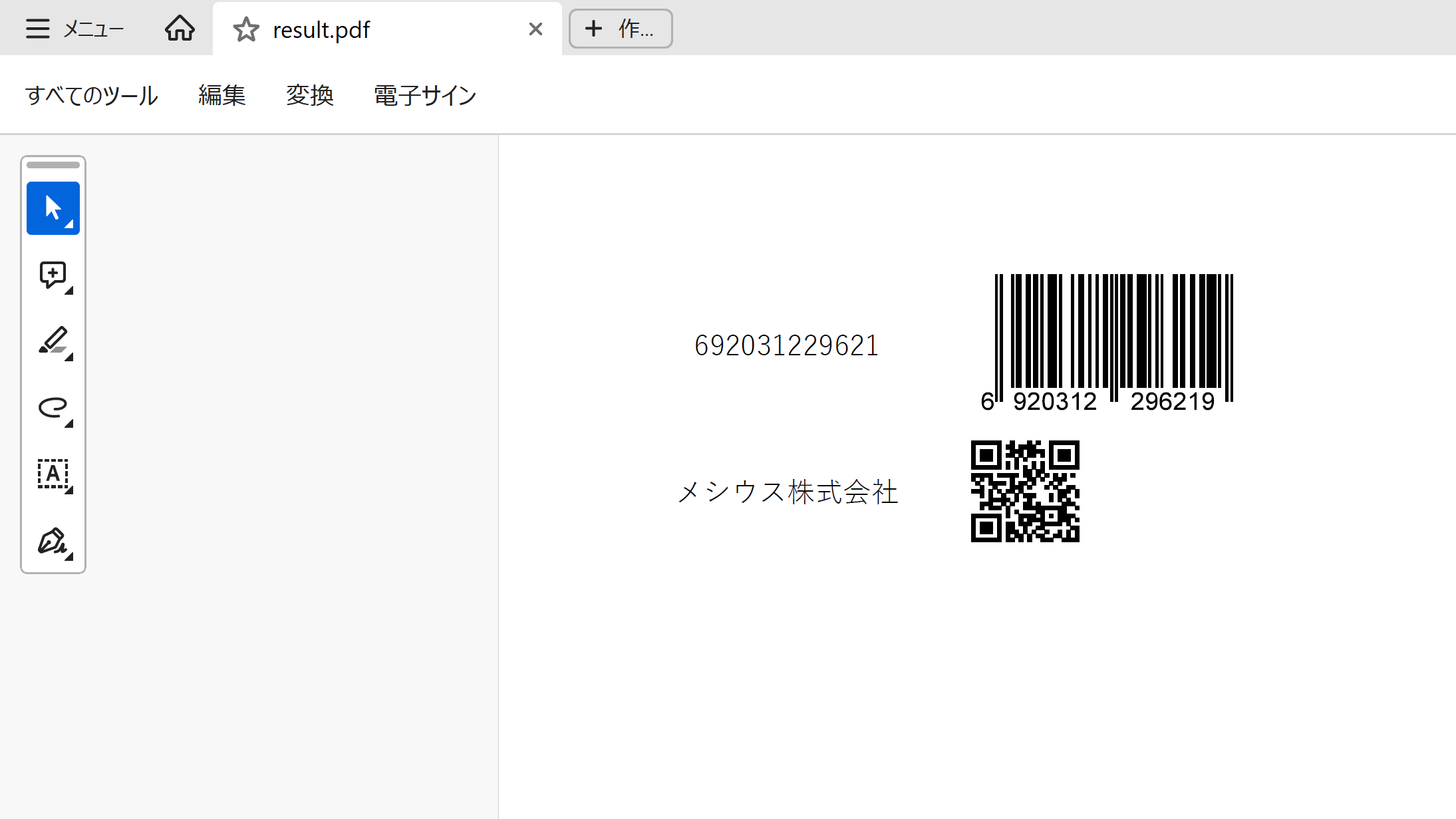Grab the toolbar drag handle bar
Screen dimensions: 1456x819
(x=53, y=164)
